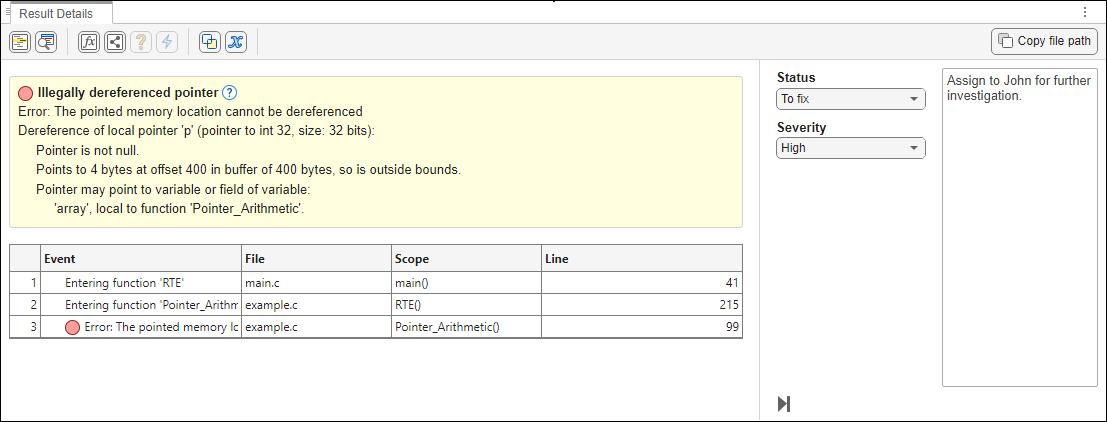This screenshot has height=422, width=1107.
Task: Click the skip-to-end arrow icon
Action: (784, 404)
